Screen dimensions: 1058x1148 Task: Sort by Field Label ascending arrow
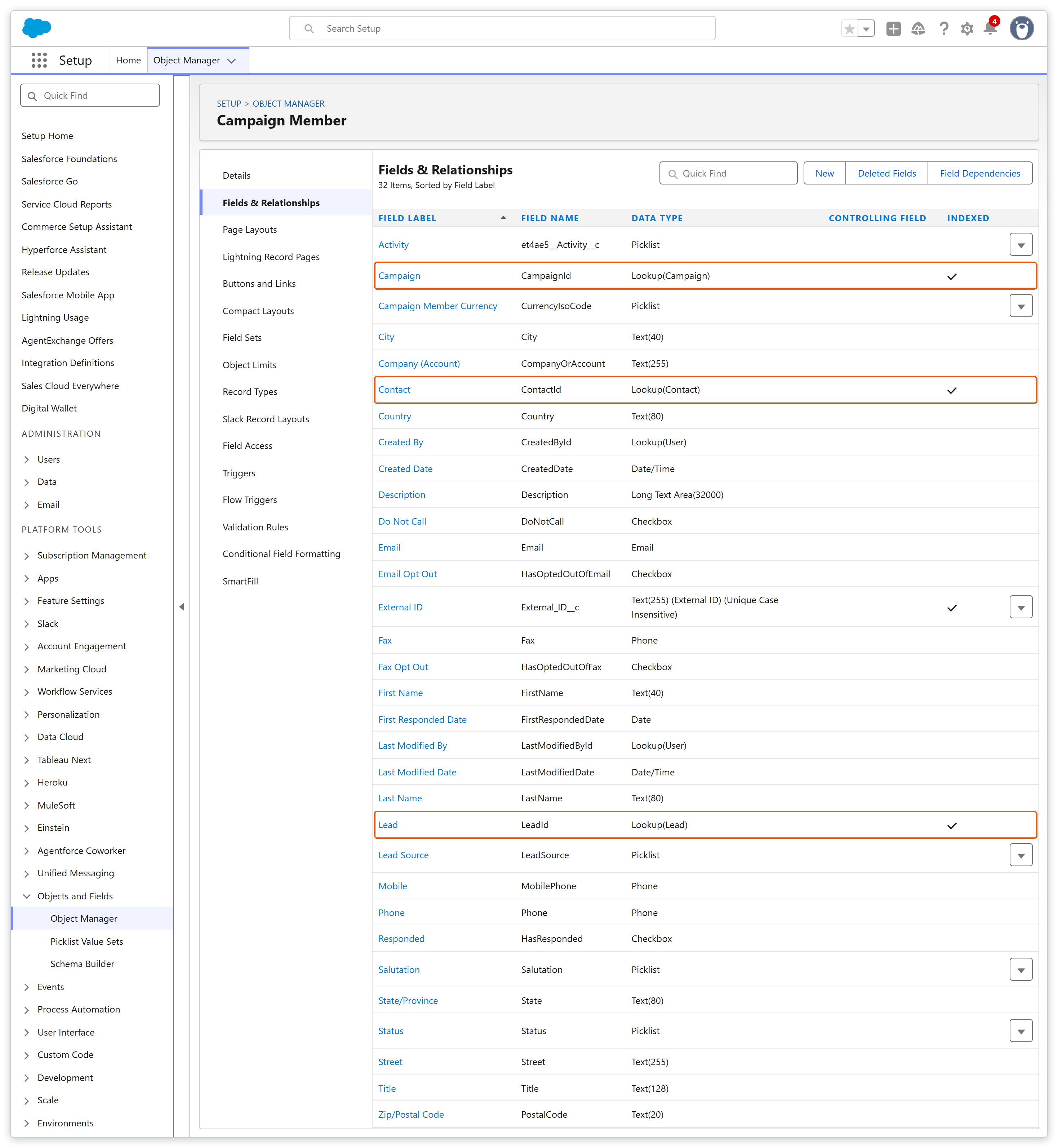503,218
